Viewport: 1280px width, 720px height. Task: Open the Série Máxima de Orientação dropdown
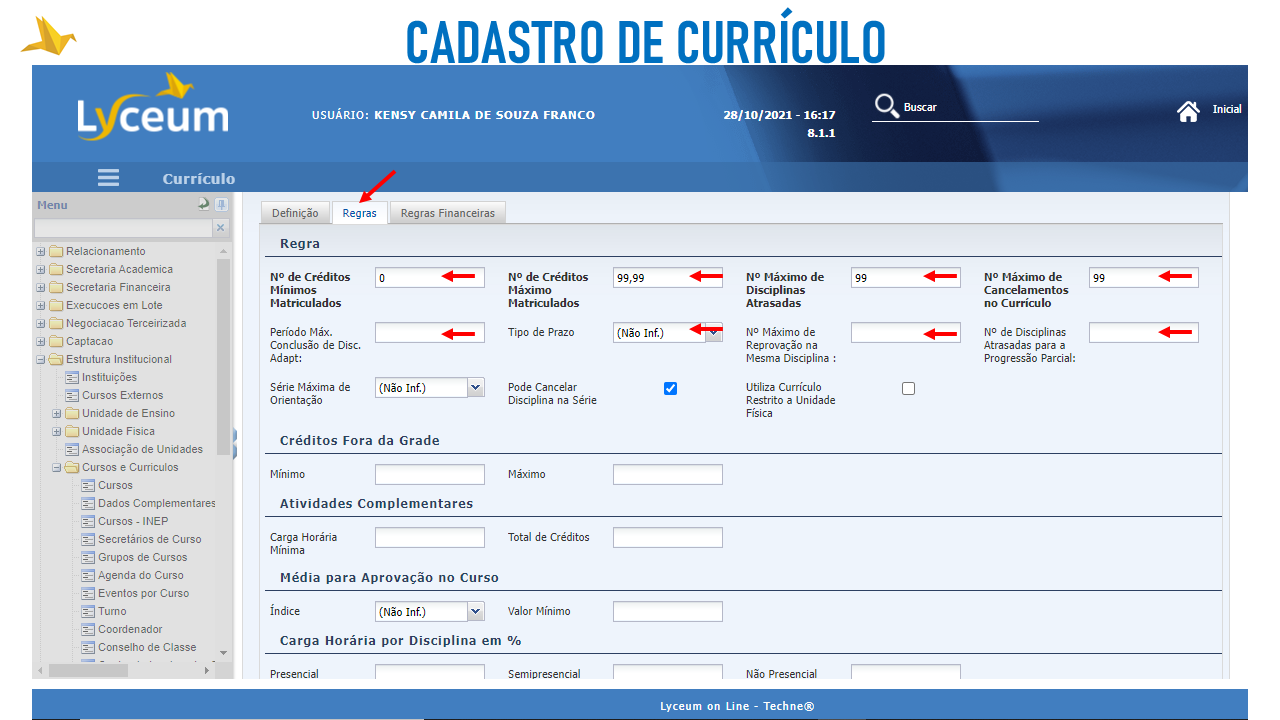click(x=475, y=387)
